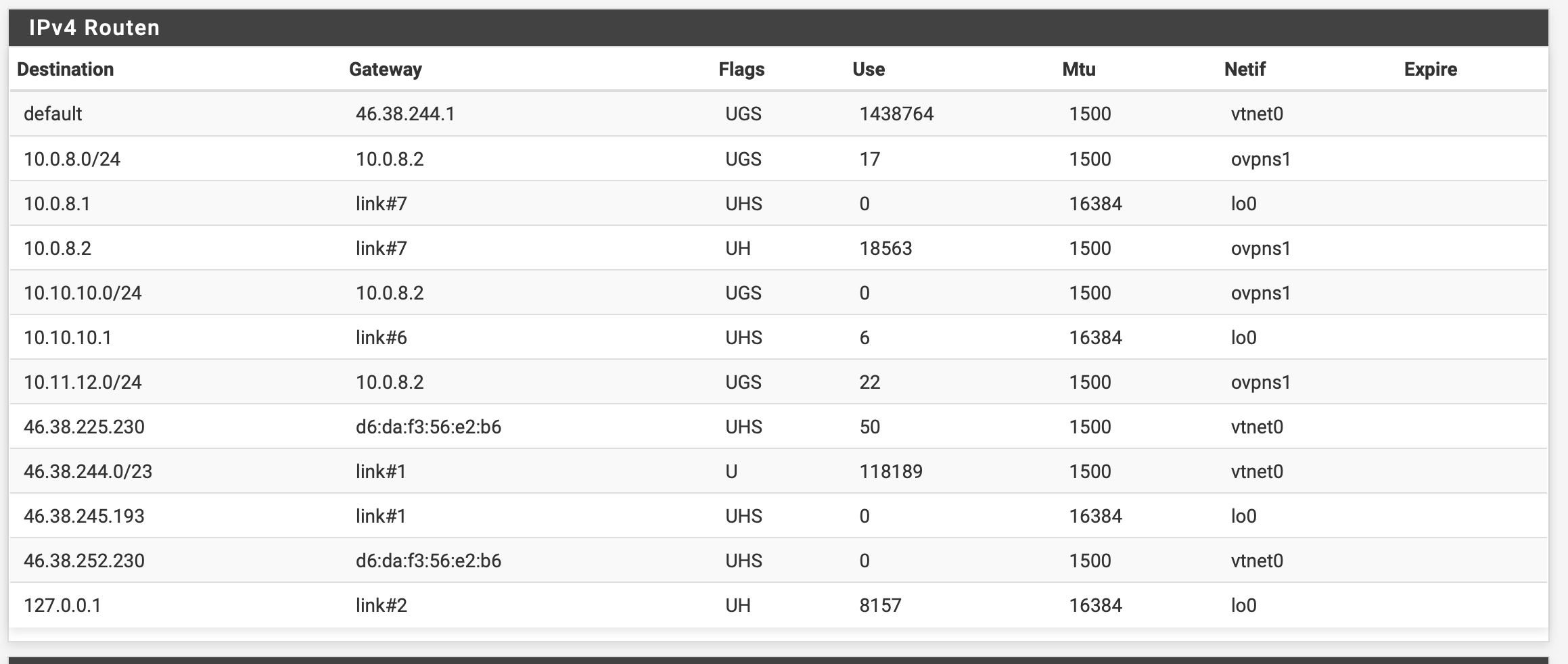Click the Mtu column header
Viewport: 1568px width, 664px height.
coord(1078,69)
